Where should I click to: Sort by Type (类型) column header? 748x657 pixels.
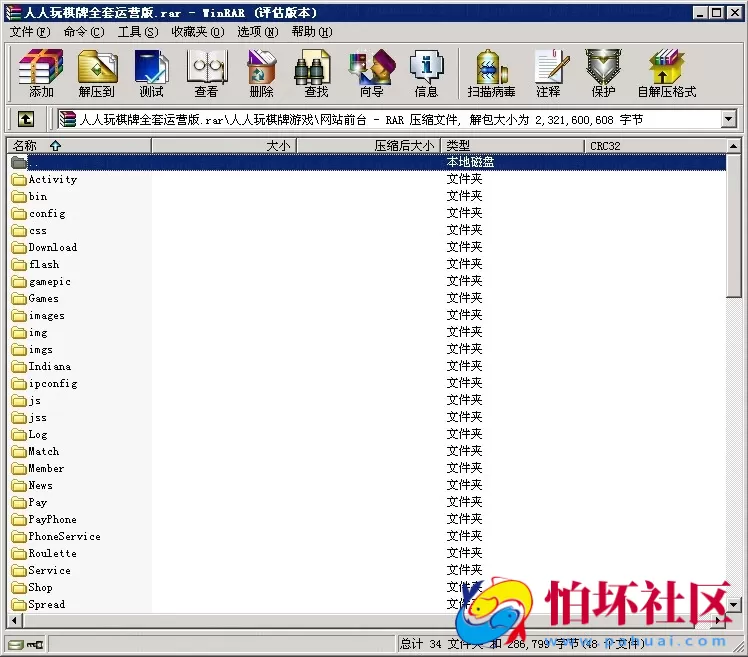[512, 146]
